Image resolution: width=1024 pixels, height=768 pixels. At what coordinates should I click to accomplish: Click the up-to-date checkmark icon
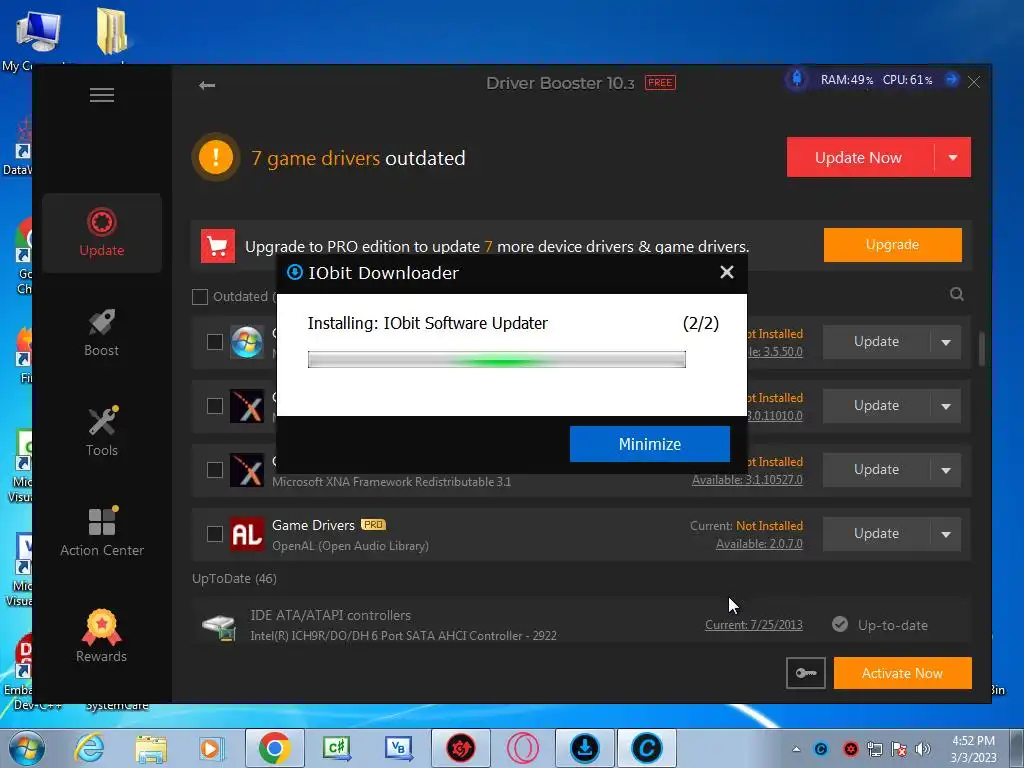pyautogui.click(x=840, y=624)
